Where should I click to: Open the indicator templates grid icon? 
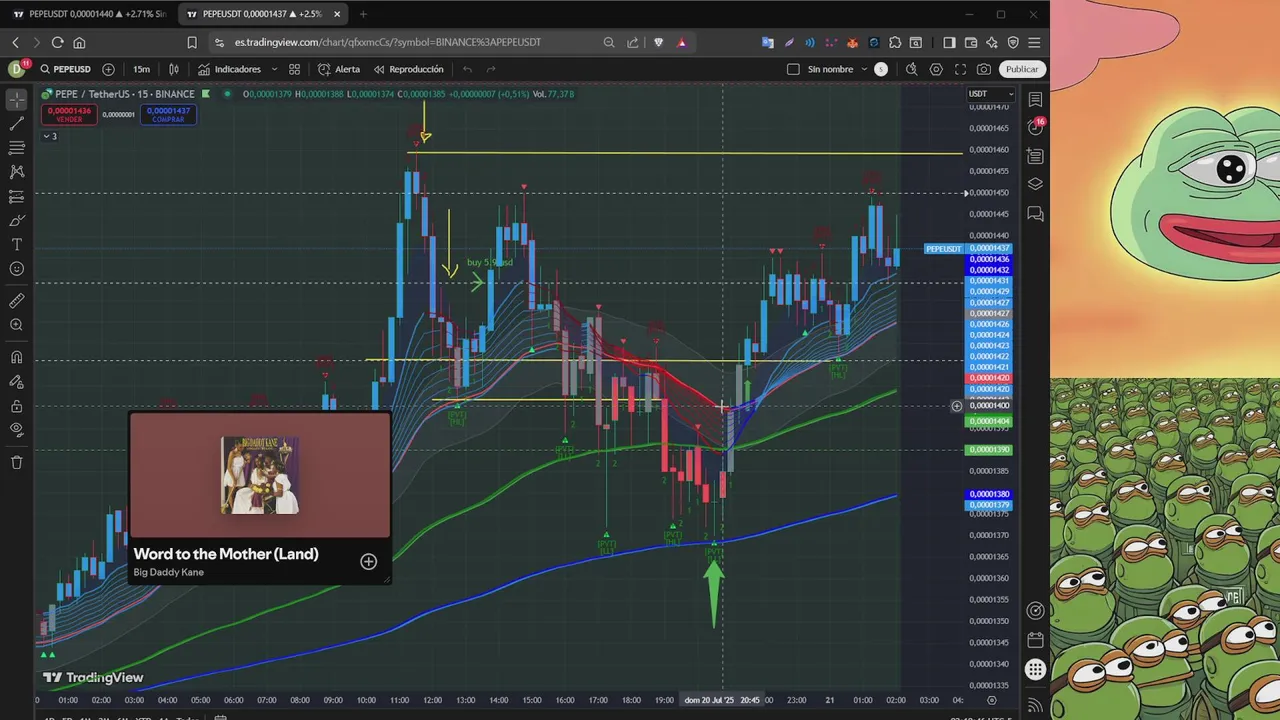[x=295, y=69]
